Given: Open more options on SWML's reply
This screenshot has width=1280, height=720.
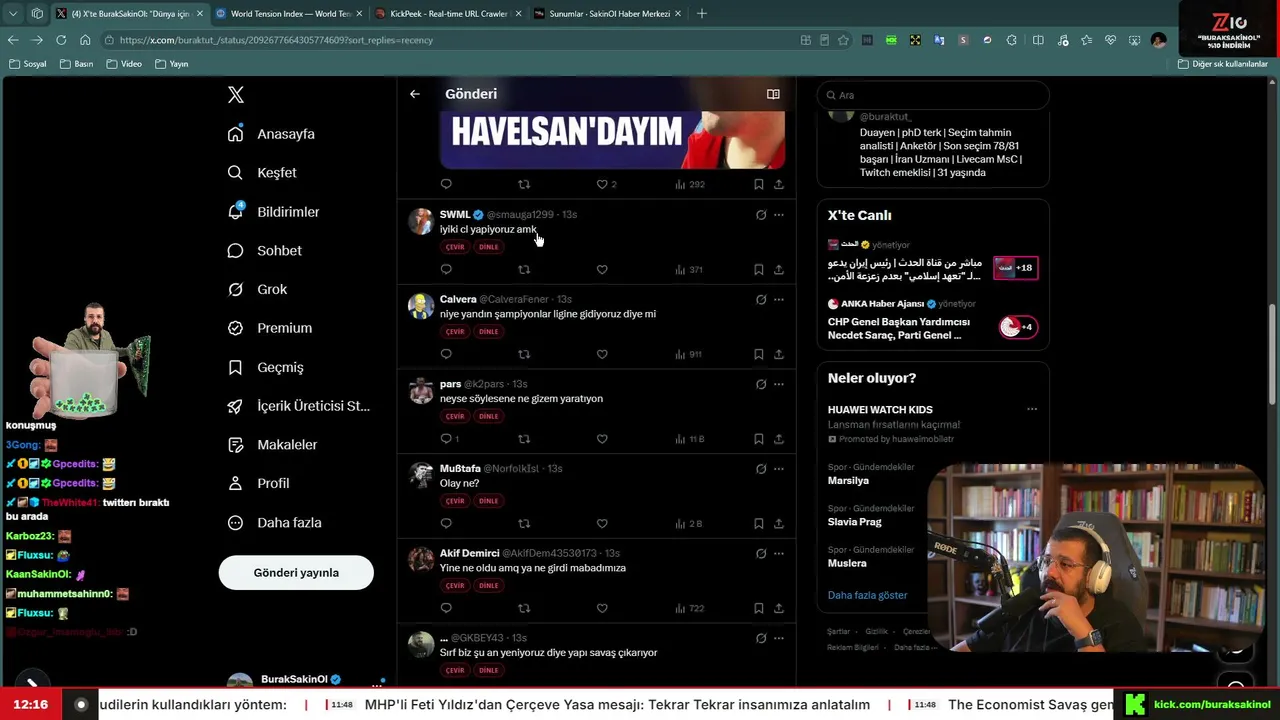Looking at the screenshot, I should point(779,215).
